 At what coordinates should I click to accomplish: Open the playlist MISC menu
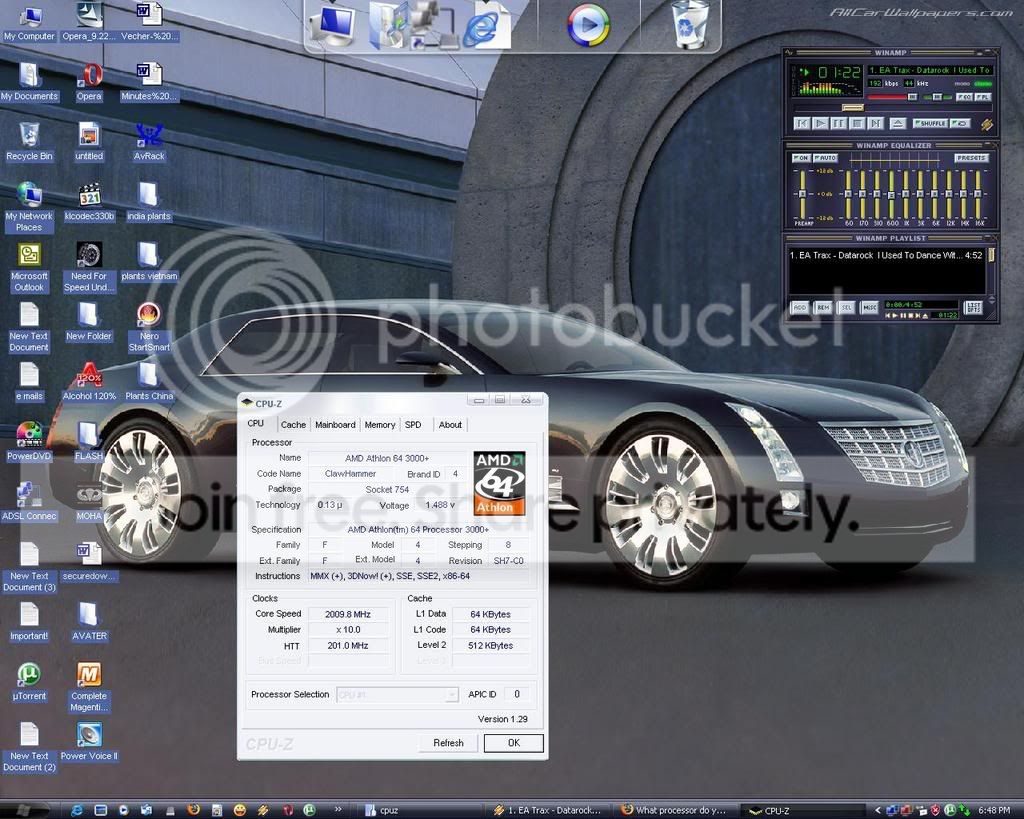coord(869,308)
